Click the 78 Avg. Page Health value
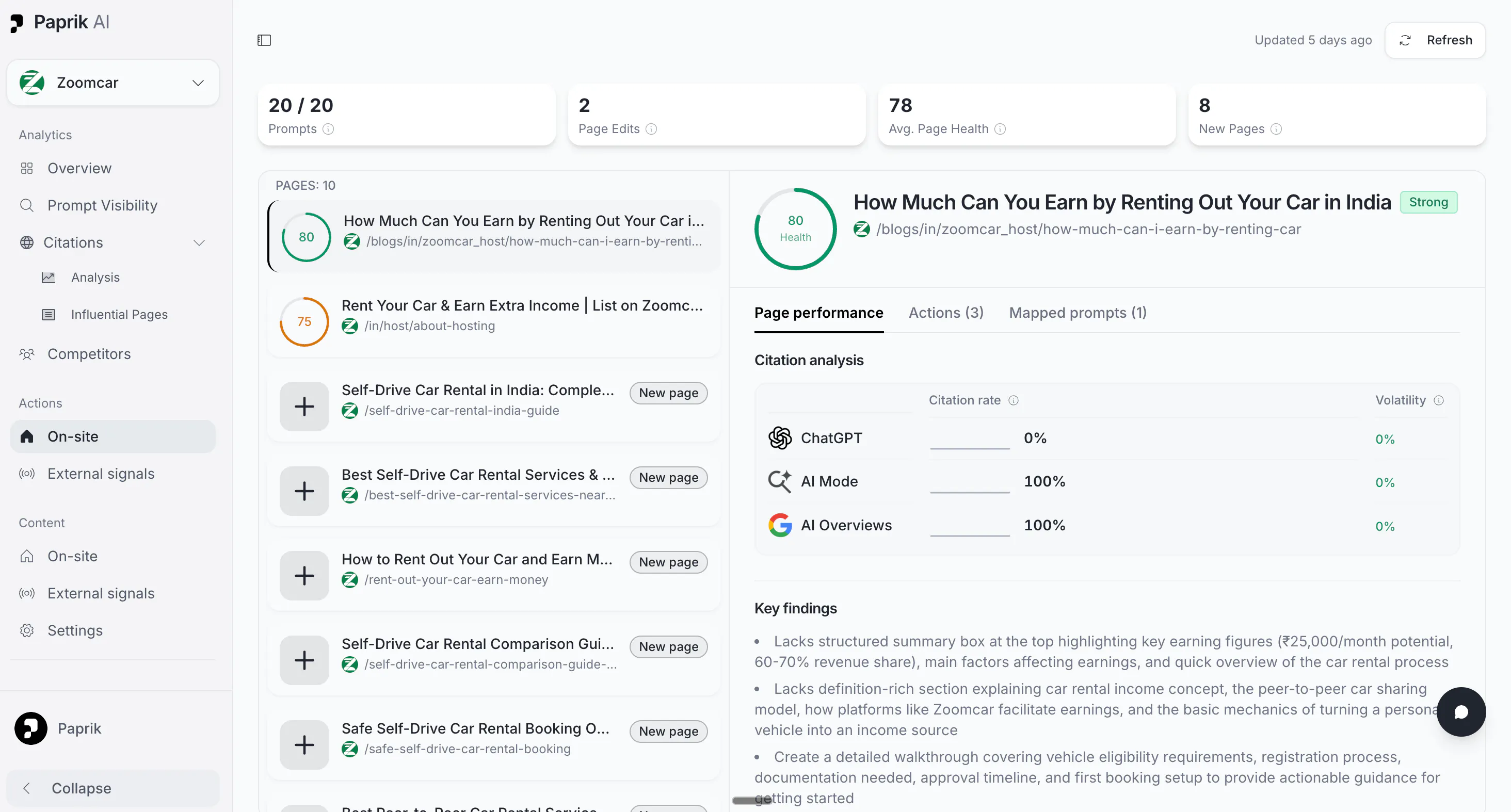The image size is (1511, 812). coord(901,106)
